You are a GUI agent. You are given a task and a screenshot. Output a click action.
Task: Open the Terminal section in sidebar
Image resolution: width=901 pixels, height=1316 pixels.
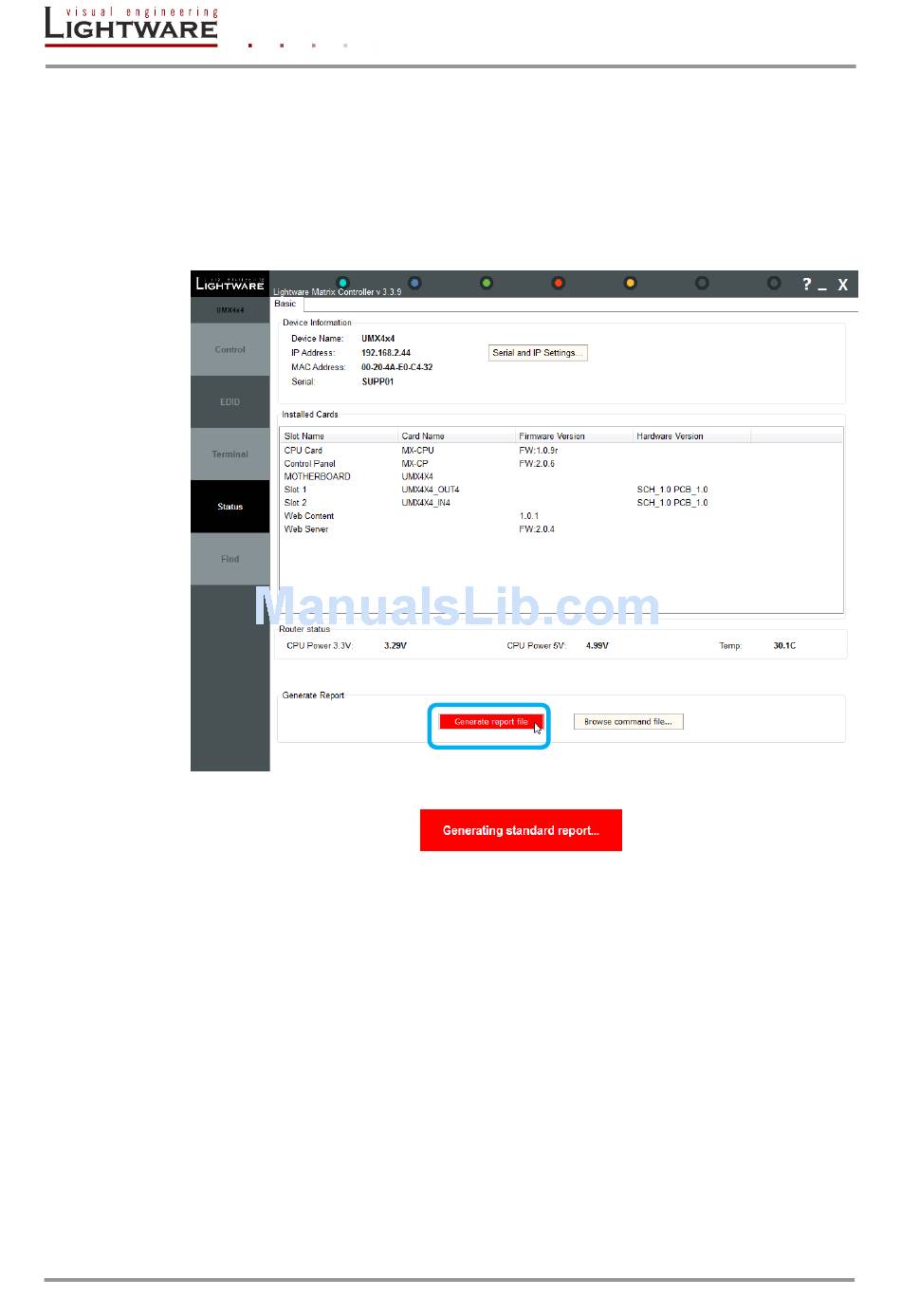point(230,454)
